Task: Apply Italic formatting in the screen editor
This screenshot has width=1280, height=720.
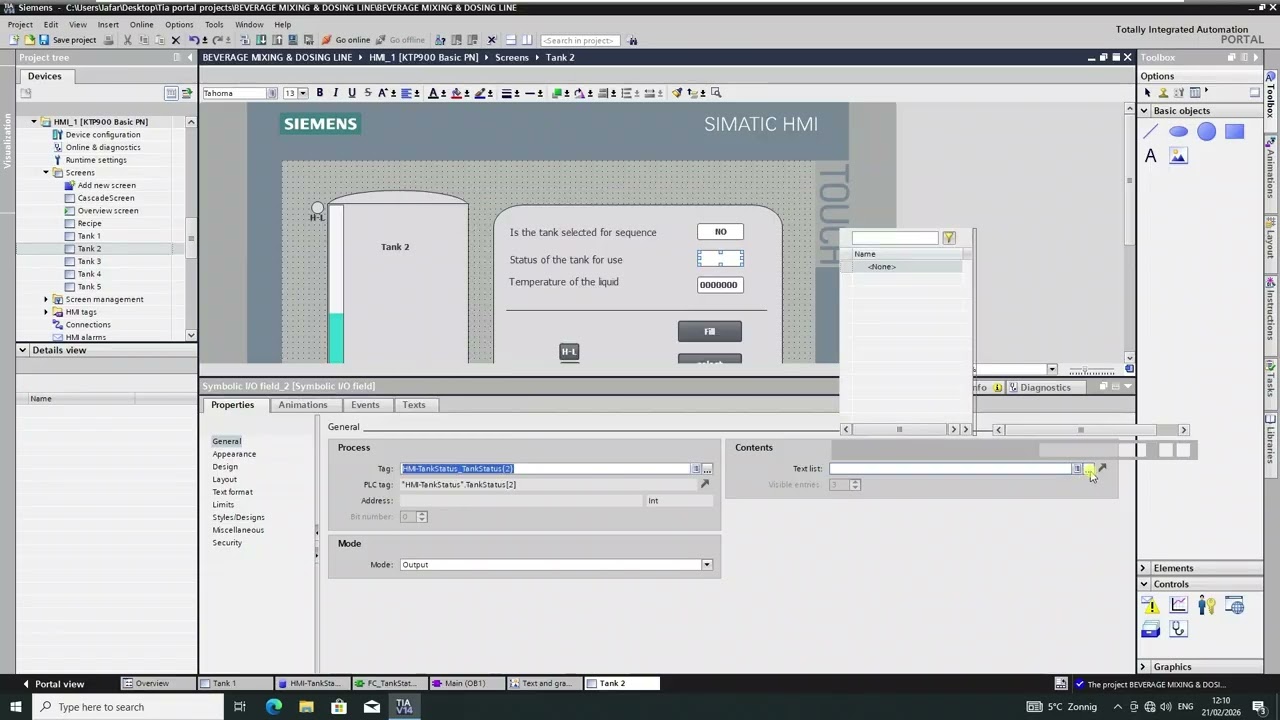Action: click(336, 93)
